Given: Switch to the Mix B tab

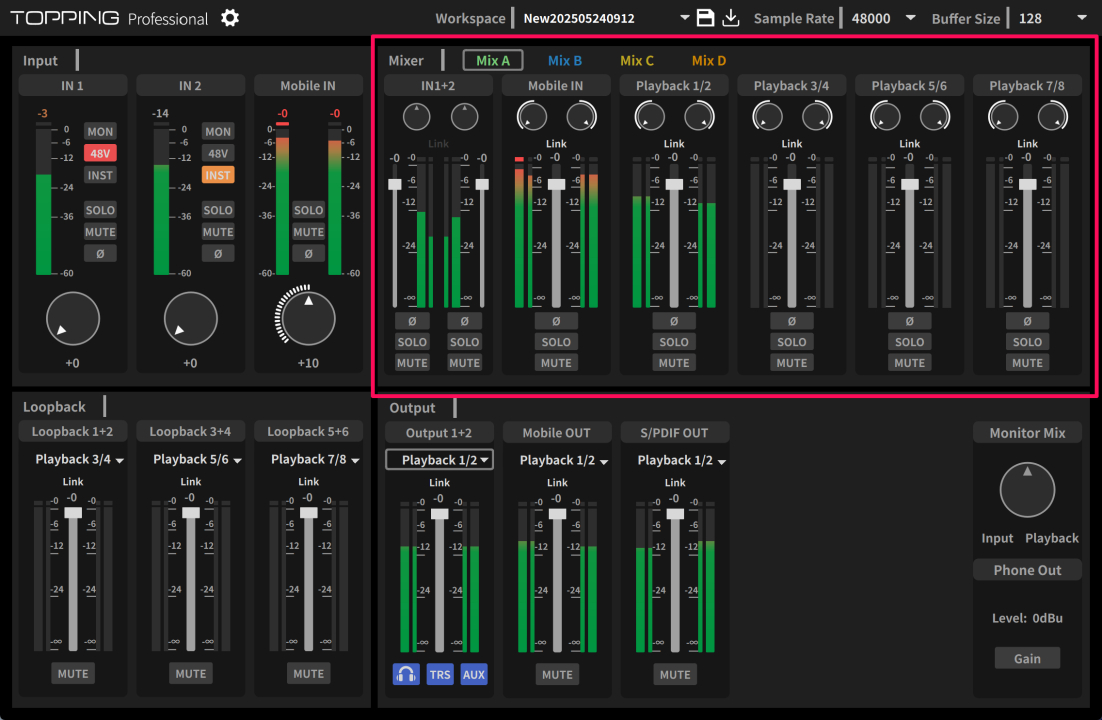Looking at the screenshot, I should (x=565, y=61).
